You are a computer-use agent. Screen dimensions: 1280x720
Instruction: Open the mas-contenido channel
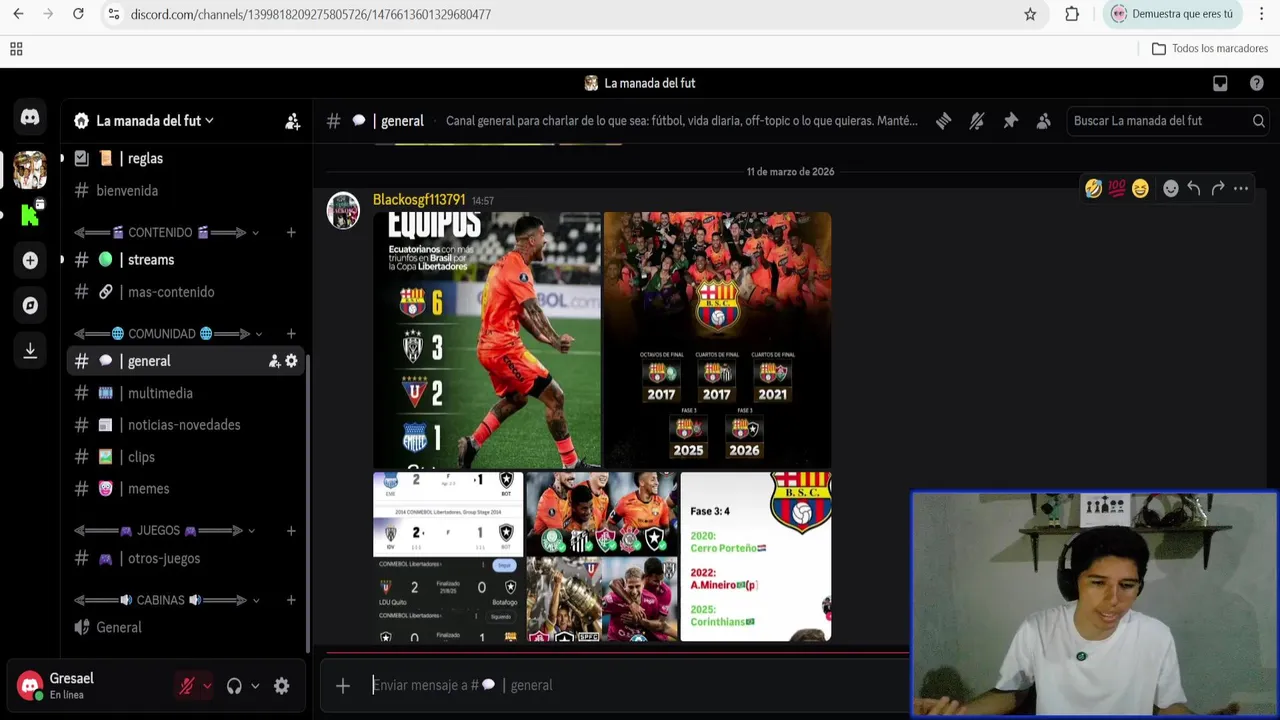(x=185, y=292)
